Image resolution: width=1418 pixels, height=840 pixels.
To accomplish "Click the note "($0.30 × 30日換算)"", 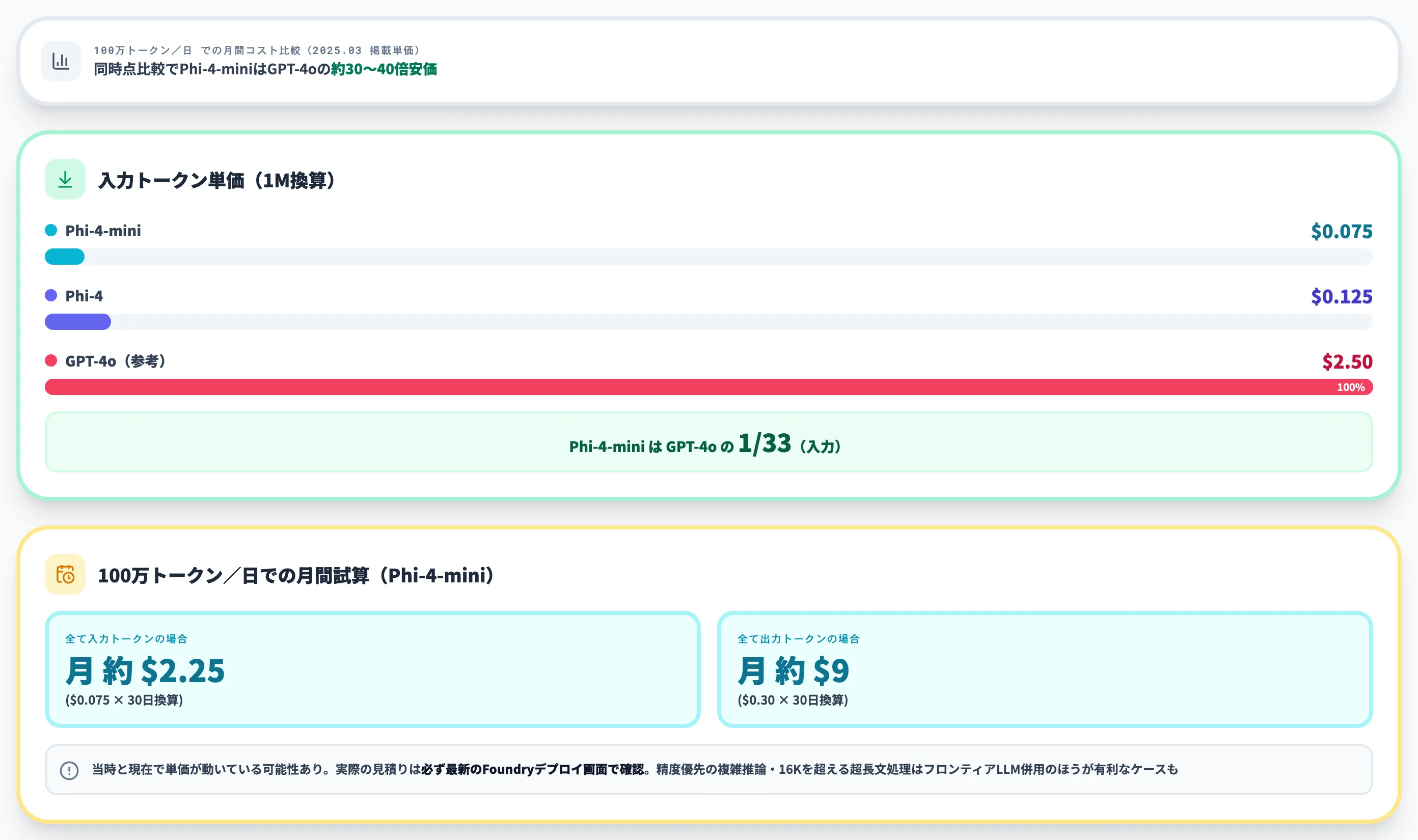I will 793,700.
